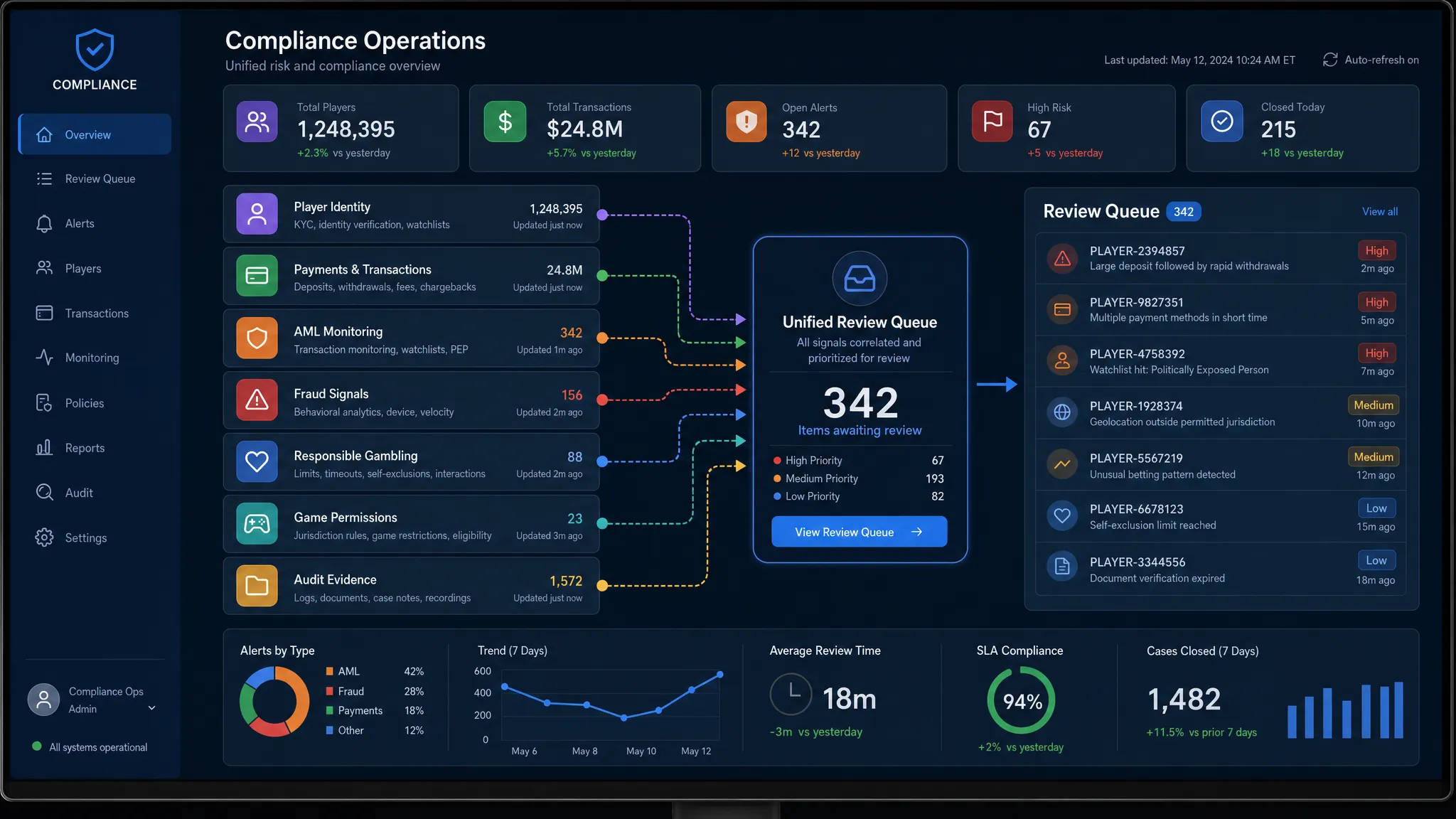Click the Alerts by Type donut chart

tap(274, 702)
